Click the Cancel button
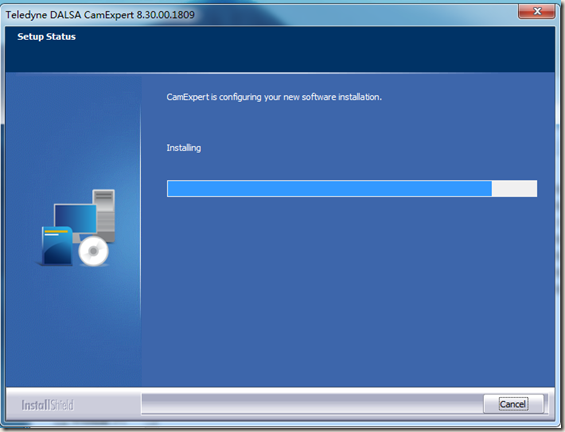 [513, 404]
